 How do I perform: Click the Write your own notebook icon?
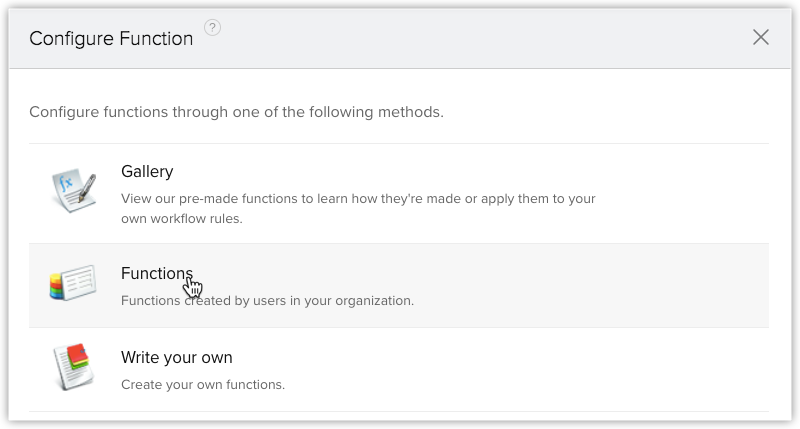[x=73, y=366]
